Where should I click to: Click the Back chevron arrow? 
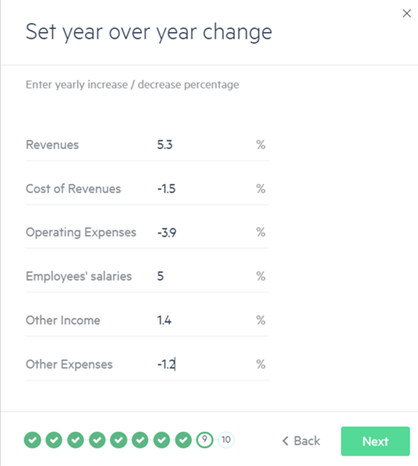285,441
